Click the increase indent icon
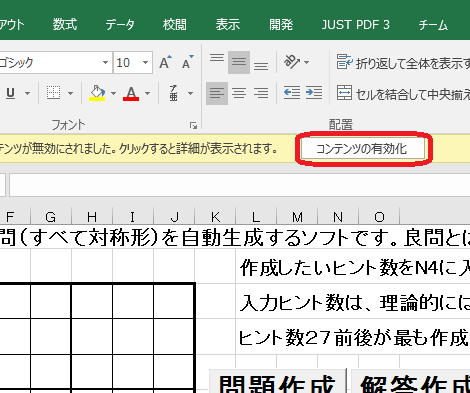The width and height of the screenshot is (470, 393). pos(314,93)
